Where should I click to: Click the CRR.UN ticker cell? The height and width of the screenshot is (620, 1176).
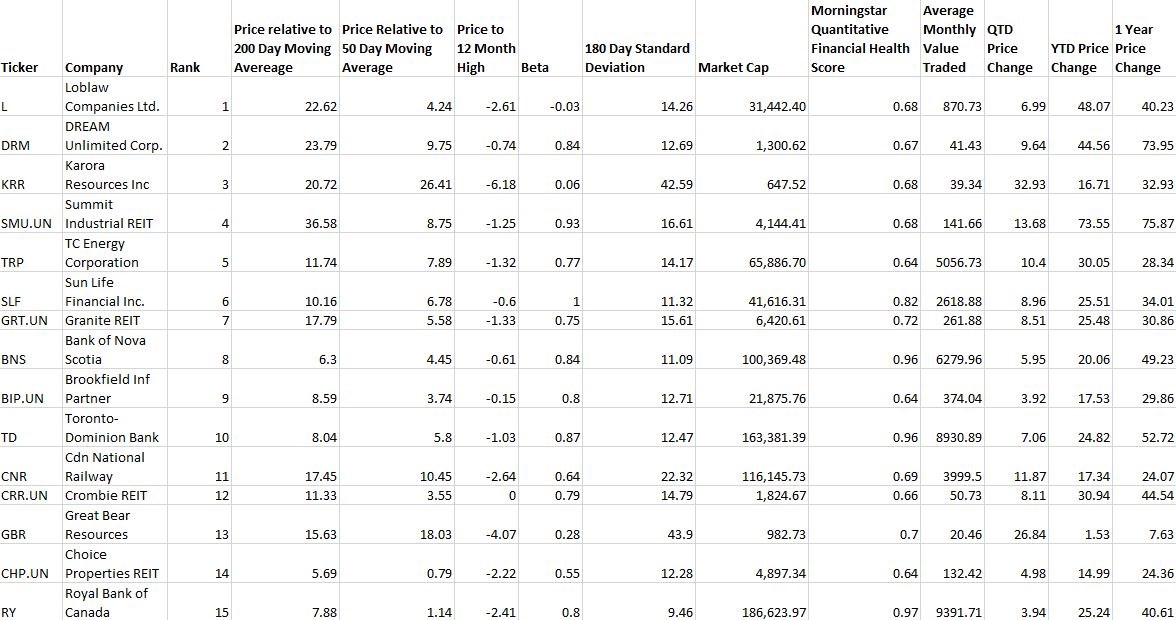(25, 496)
